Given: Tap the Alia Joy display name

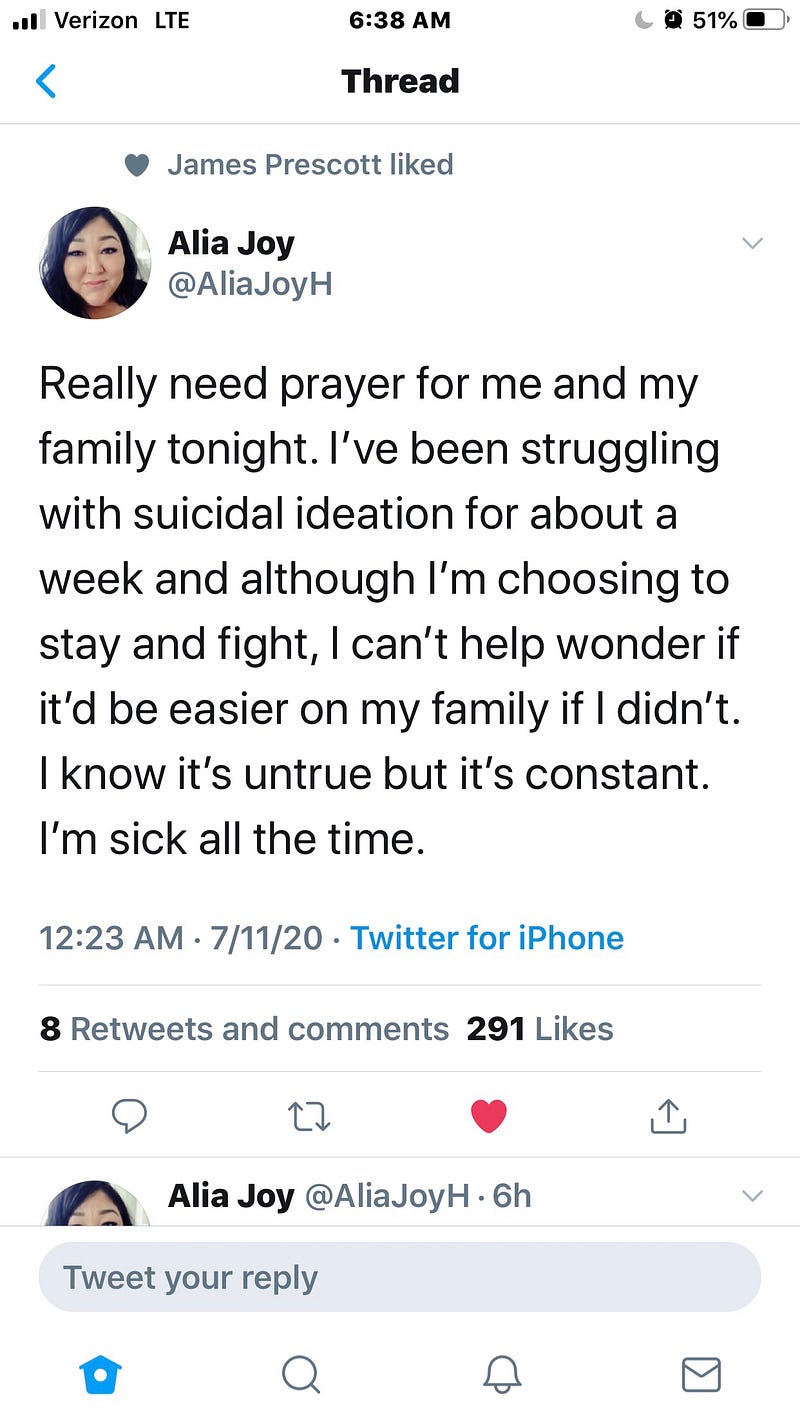Looking at the screenshot, I should point(231,243).
